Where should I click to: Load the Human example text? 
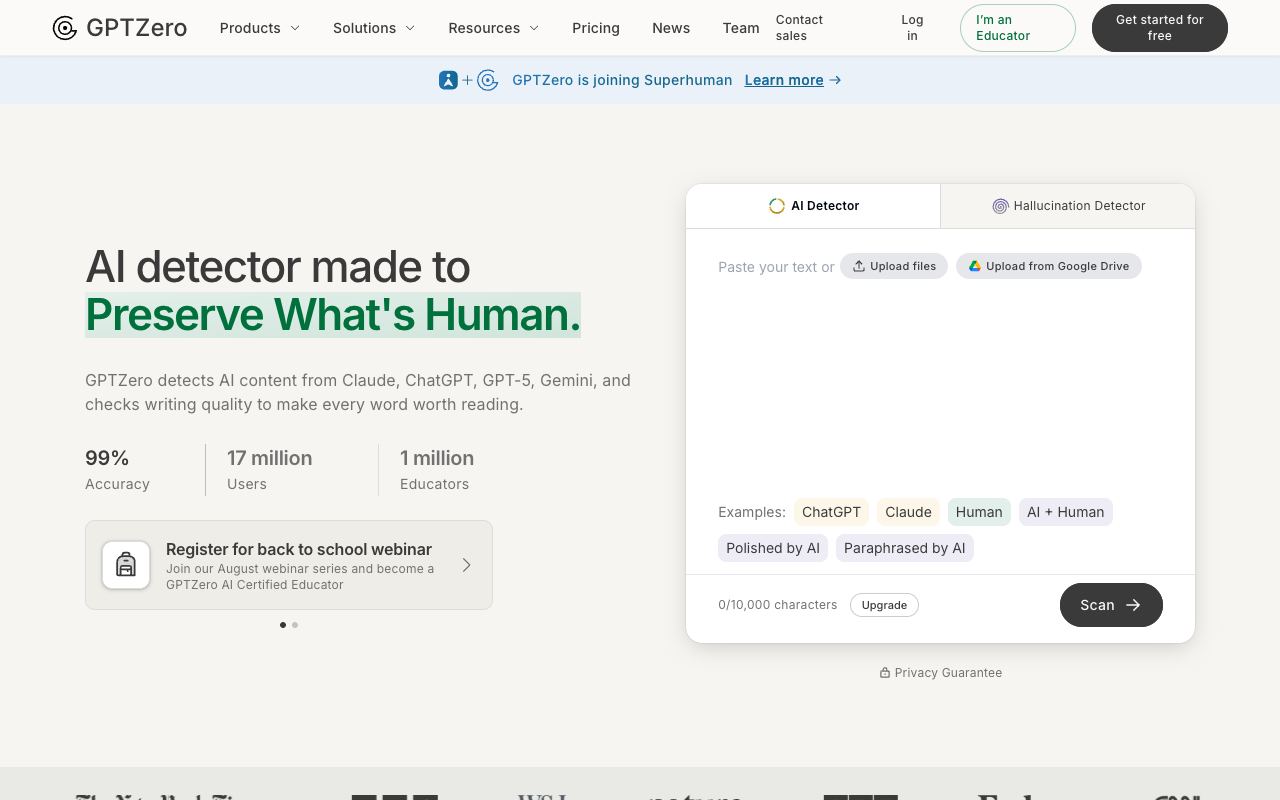pyautogui.click(x=979, y=512)
